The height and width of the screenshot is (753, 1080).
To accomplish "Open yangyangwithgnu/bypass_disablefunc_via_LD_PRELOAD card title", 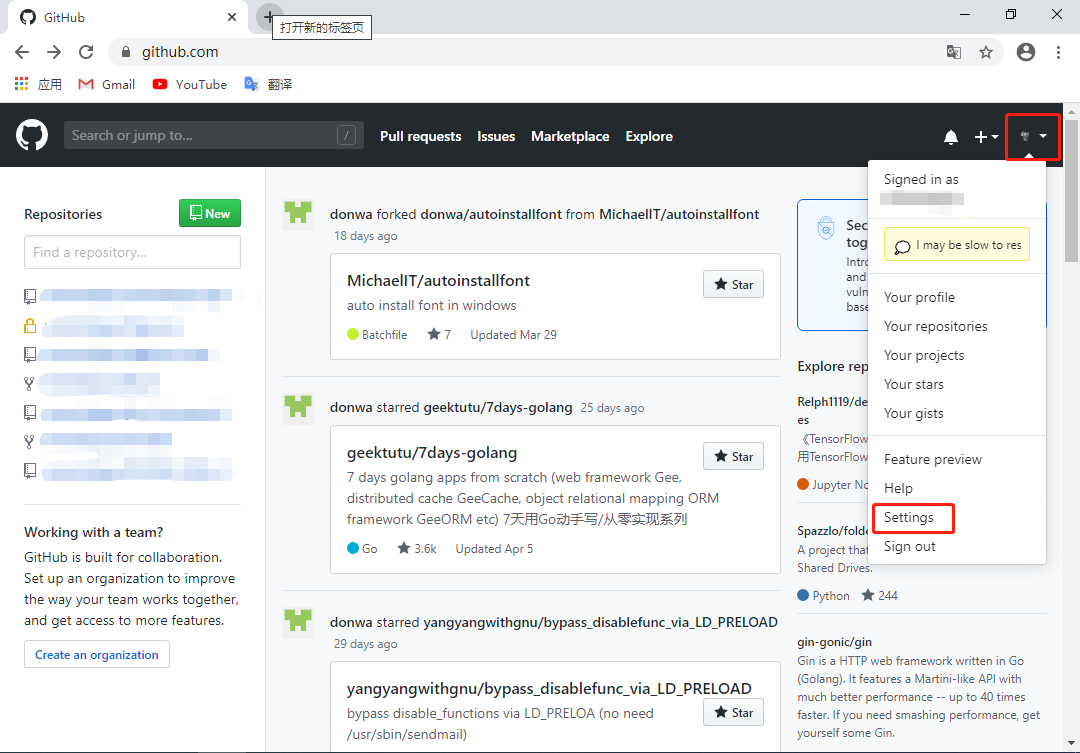I will click(x=549, y=688).
